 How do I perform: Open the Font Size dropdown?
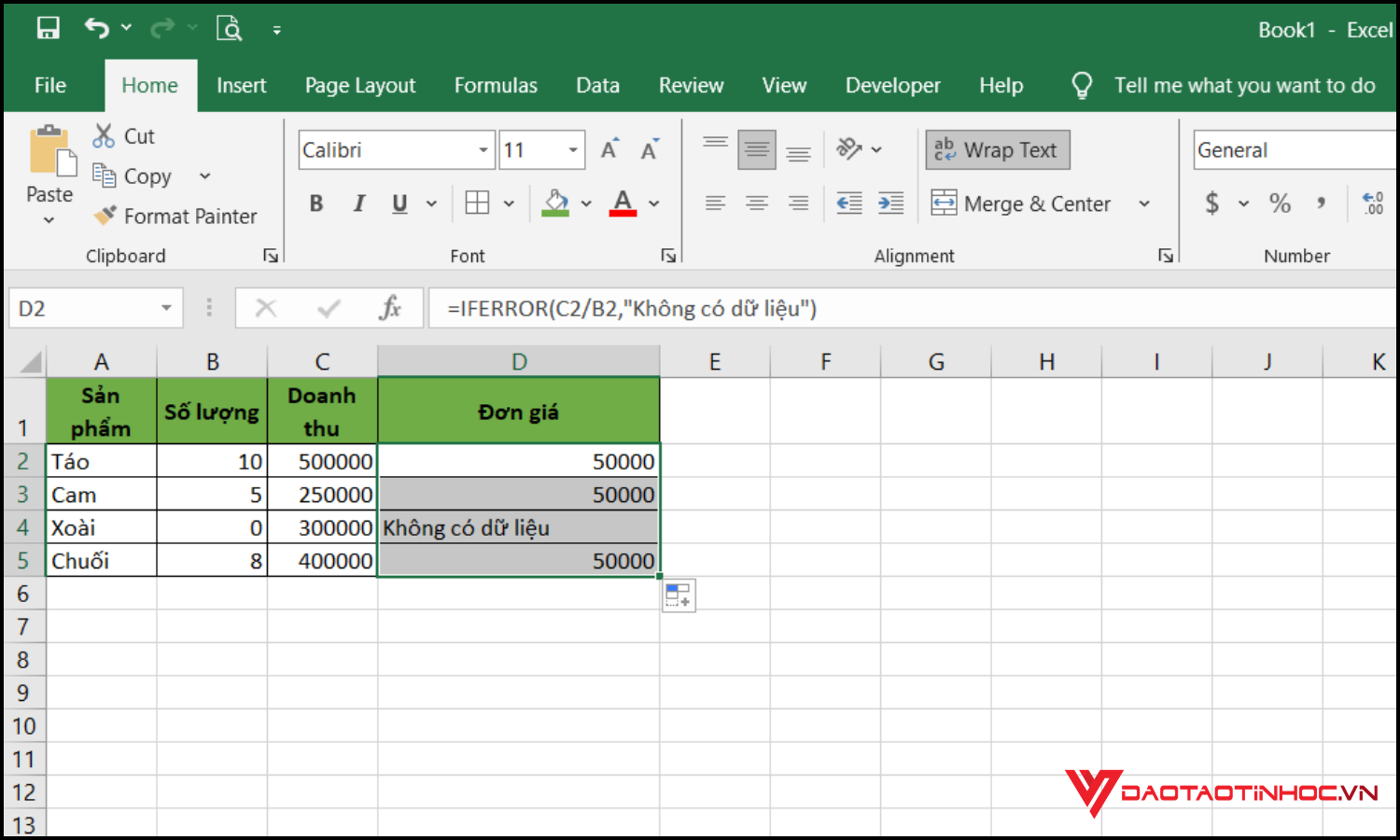(x=571, y=149)
